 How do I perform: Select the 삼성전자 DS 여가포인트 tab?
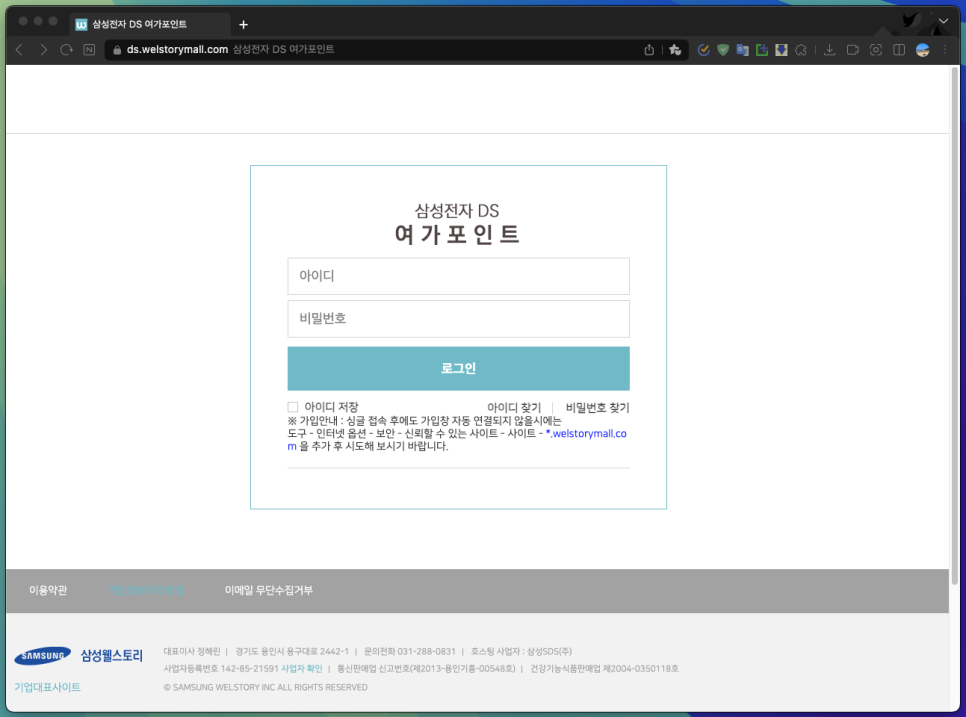tap(150, 24)
